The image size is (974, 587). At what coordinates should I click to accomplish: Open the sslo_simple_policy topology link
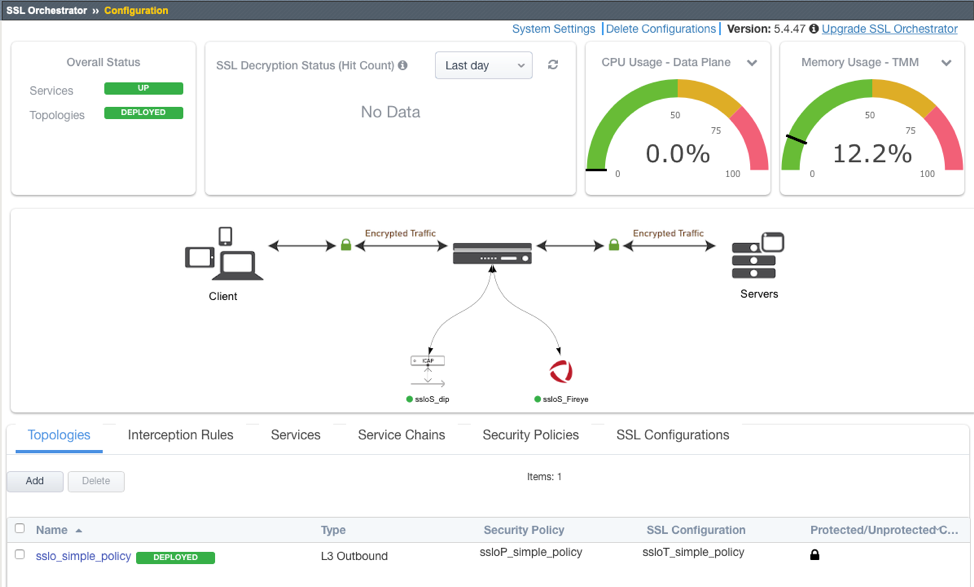pos(83,556)
